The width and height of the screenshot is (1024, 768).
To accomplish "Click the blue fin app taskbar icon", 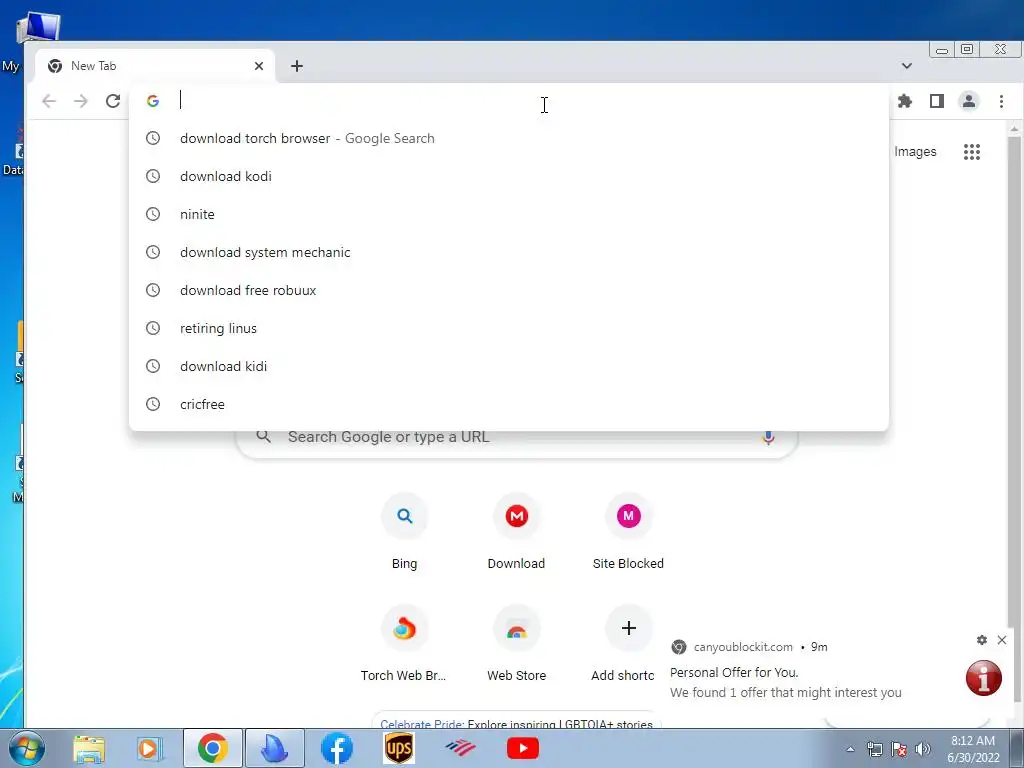I will (274, 748).
